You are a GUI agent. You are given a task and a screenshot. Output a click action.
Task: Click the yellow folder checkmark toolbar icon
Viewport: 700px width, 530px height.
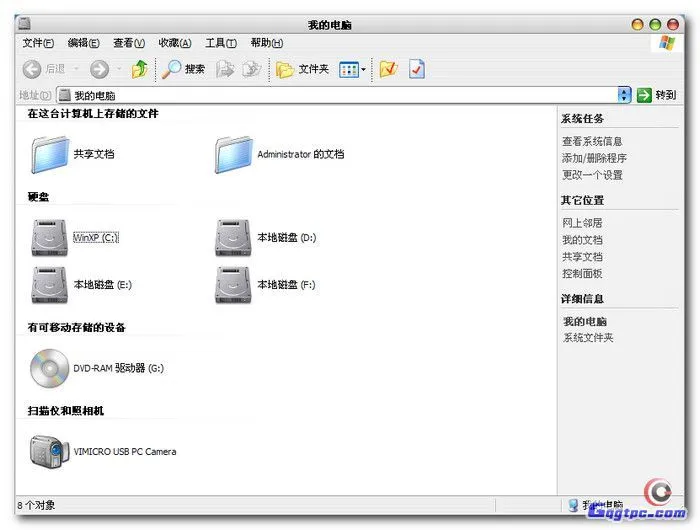click(388, 69)
